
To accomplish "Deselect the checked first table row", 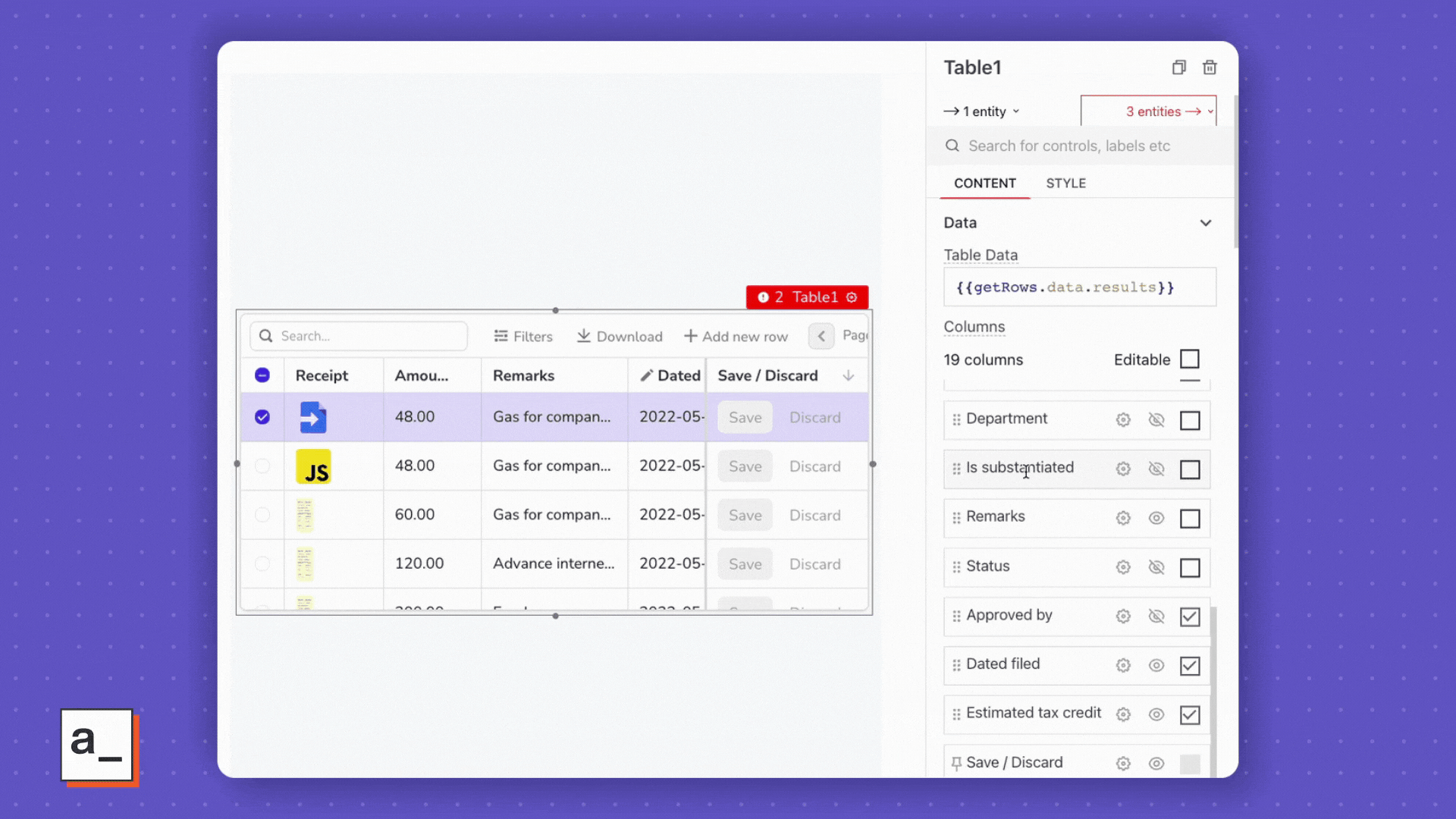I will click(262, 417).
